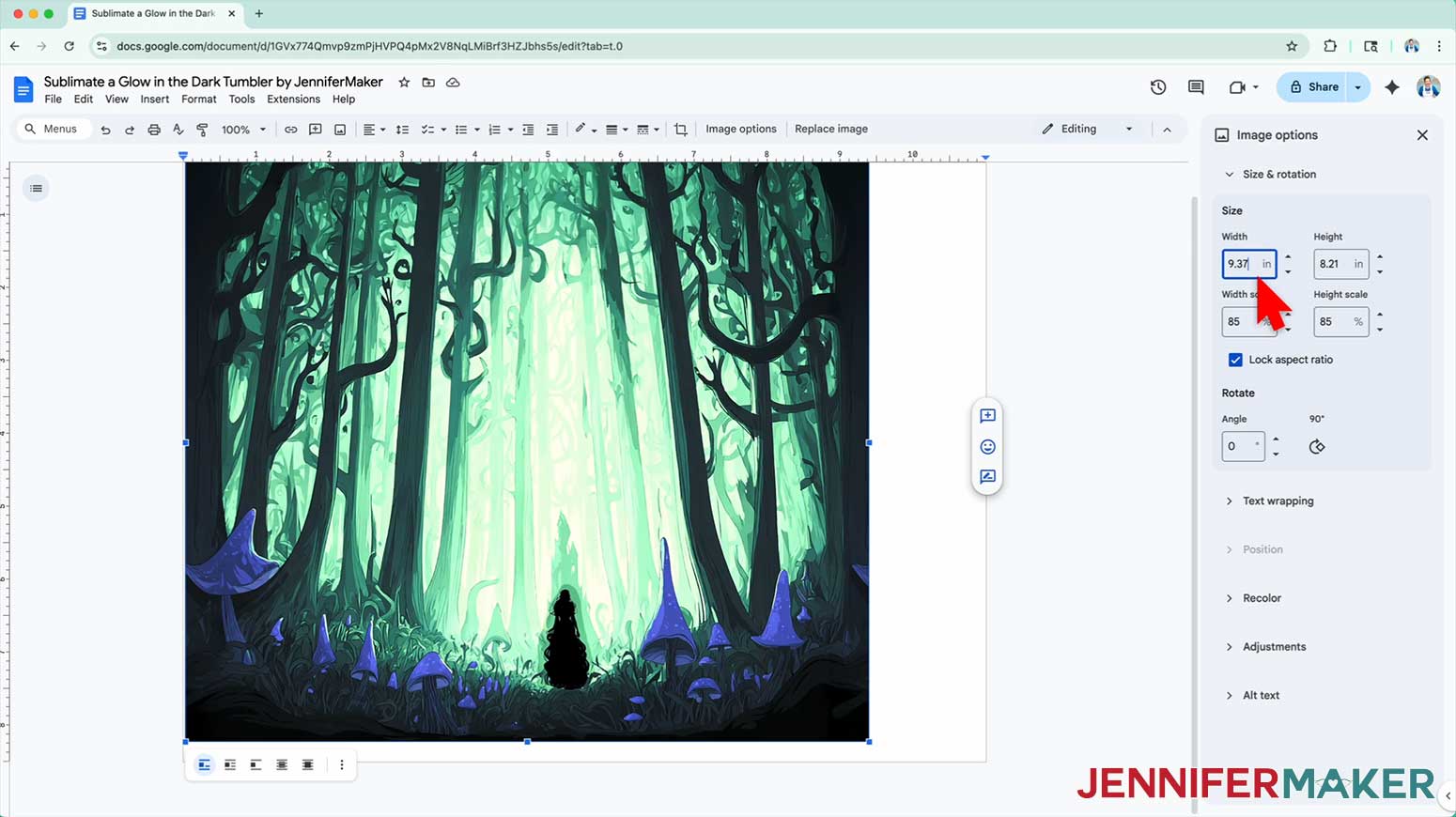The width and height of the screenshot is (1456, 817).
Task: Close the Image options panel
Action: [1422, 135]
